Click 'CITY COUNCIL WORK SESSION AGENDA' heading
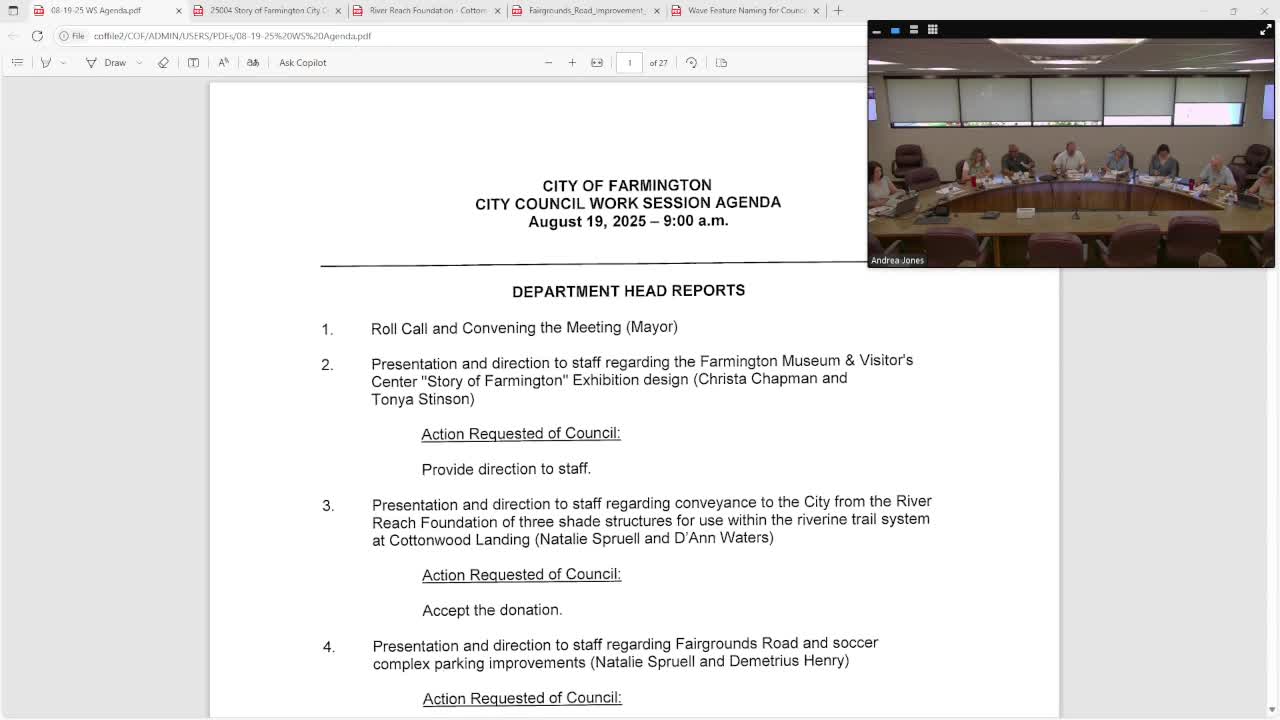The height and width of the screenshot is (720, 1280). [628, 203]
